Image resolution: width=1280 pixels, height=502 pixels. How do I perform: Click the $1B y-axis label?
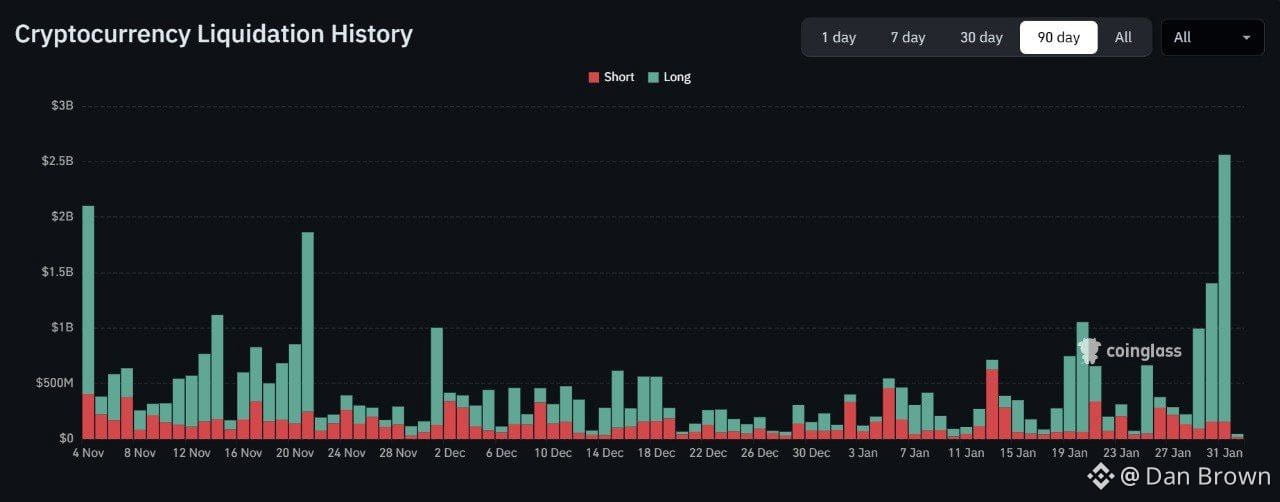click(62, 327)
